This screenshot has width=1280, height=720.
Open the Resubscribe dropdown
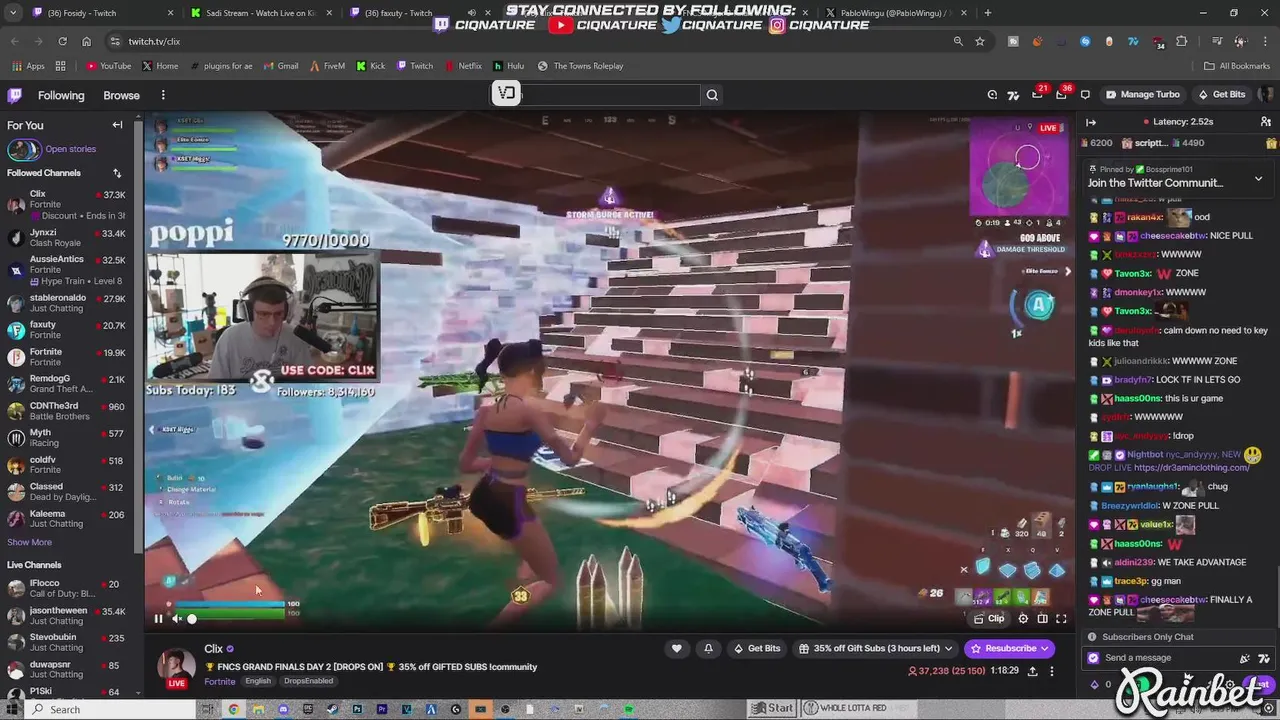click(1010, 648)
